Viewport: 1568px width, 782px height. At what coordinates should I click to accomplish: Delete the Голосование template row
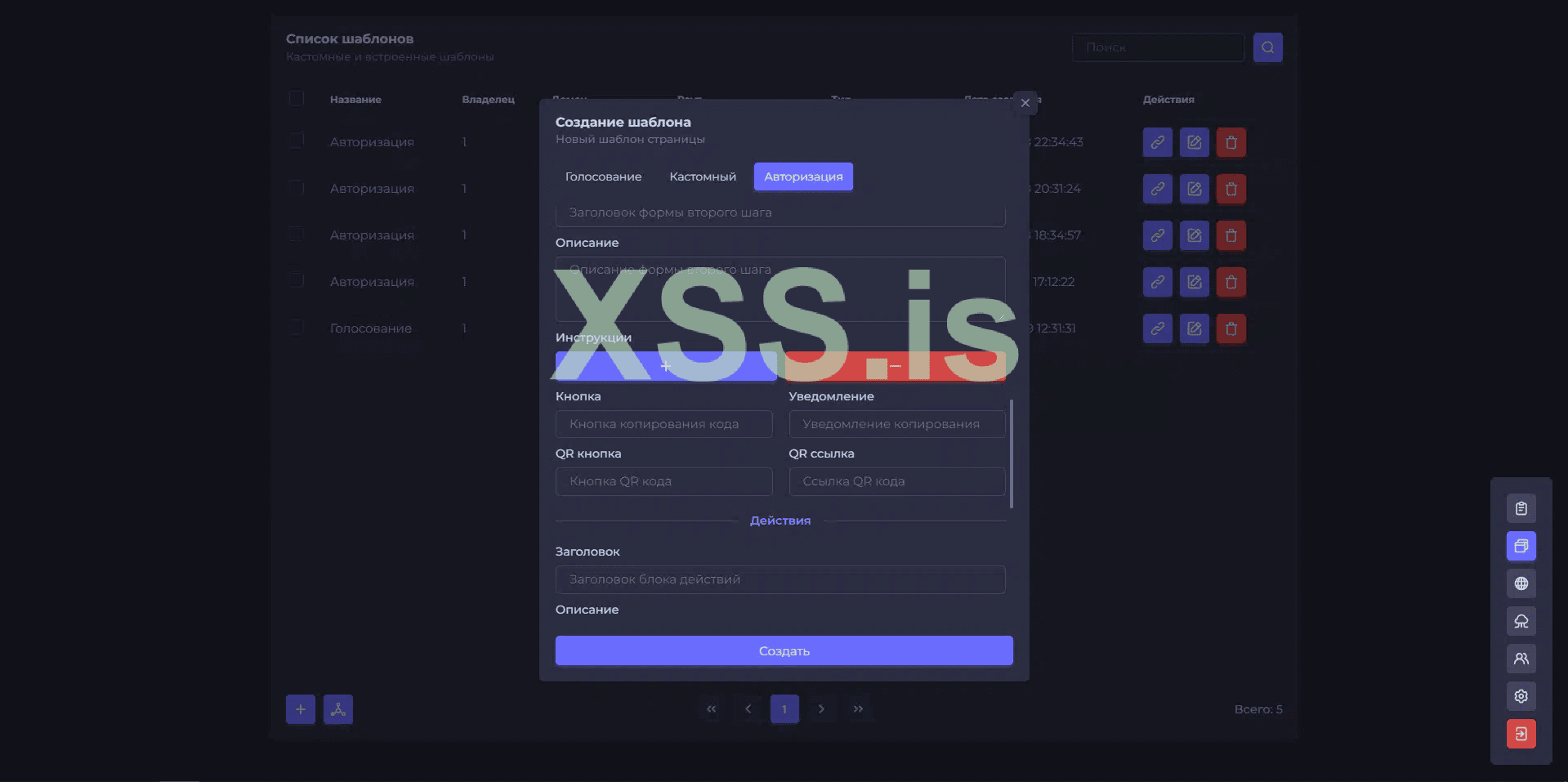pos(1231,328)
